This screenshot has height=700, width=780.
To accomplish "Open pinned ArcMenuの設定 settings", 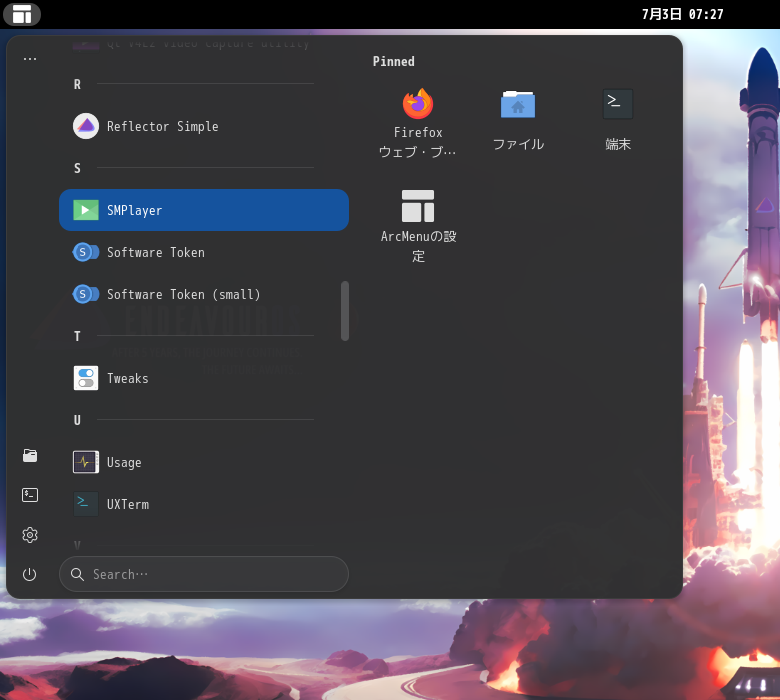I will (418, 225).
